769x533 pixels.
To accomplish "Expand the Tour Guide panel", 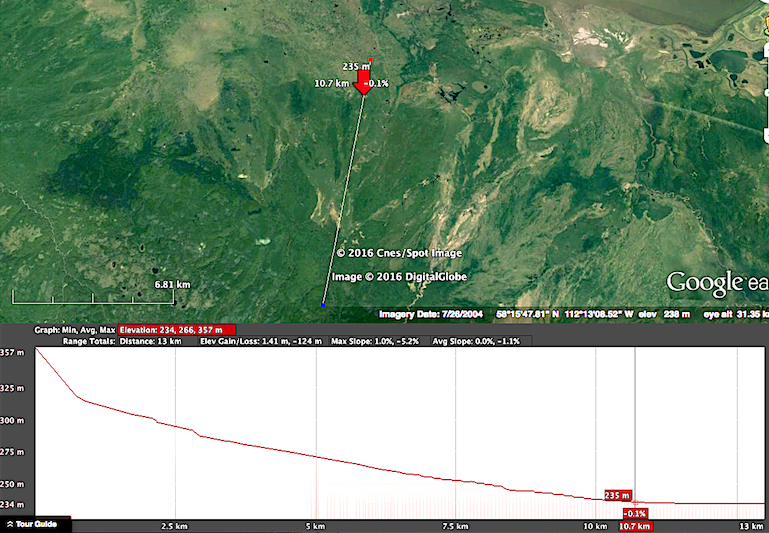I will (x=31, y=524).
